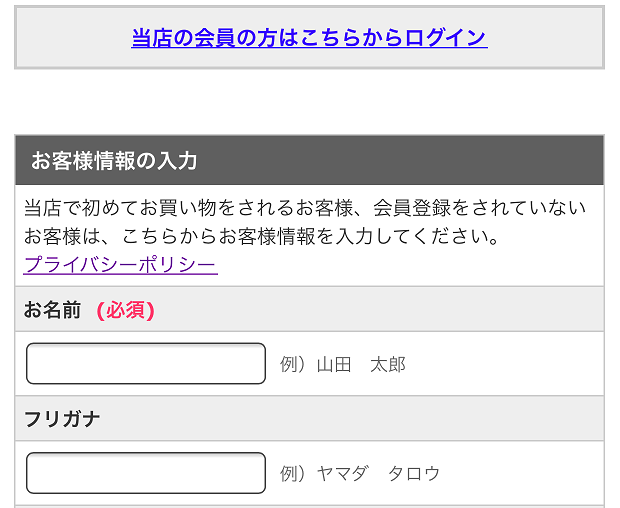The image size is (620, 508).
Task: Click the 例） prefix beside the name field
Action: pos(292,365)
